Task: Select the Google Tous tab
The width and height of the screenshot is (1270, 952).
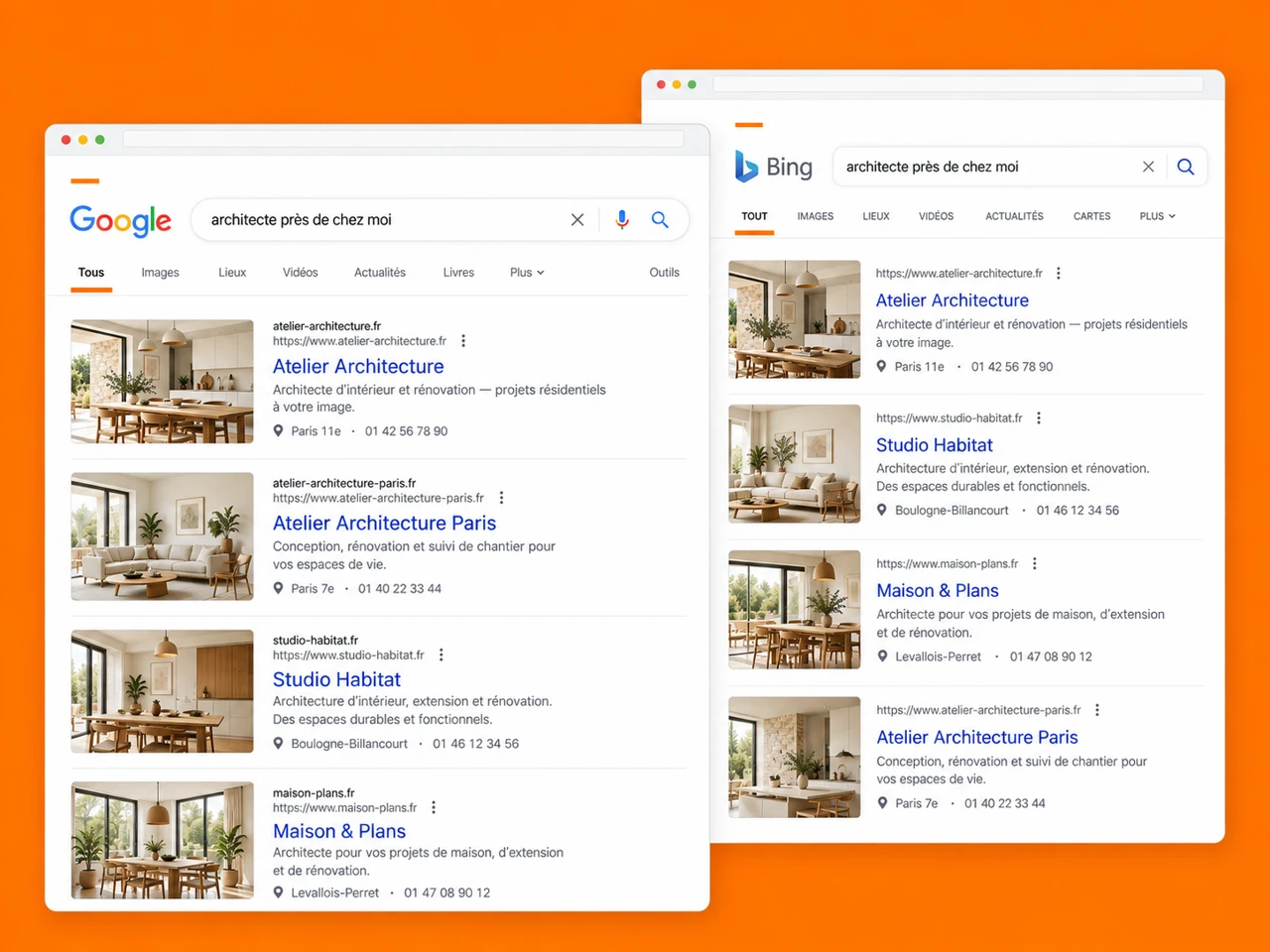Action: click(x=91, y=273)
